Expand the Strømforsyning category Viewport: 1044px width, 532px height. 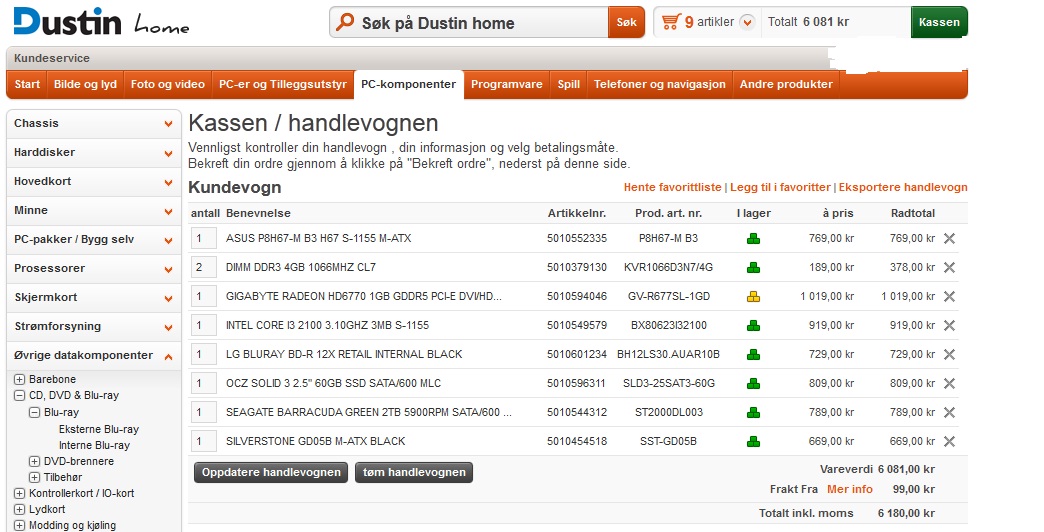(x=168, y=327)
